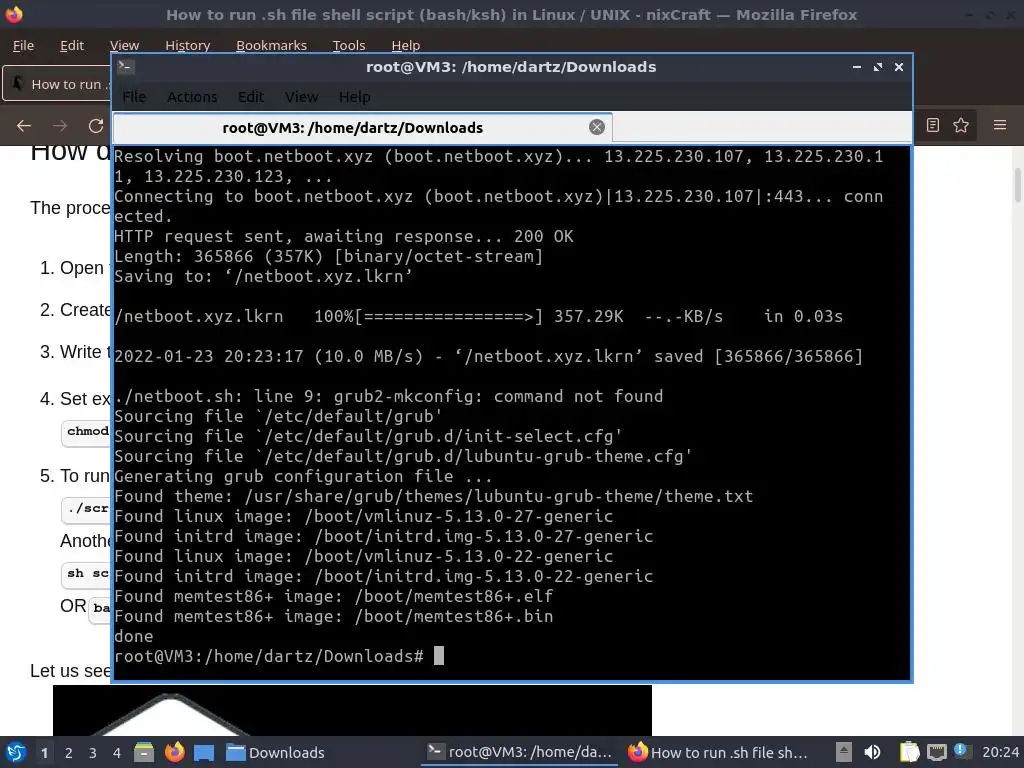Open the clipboard manager tray icon
Screen dimensions: 1024x768
[x=909, y=752]
